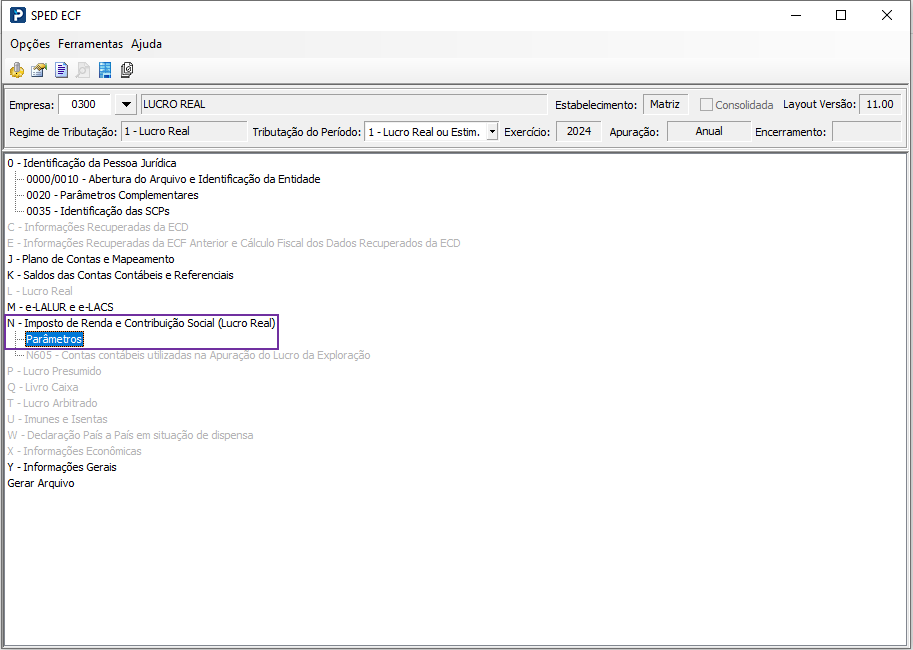Screen dimensions: 913x650
Task: Select J - Plano de Contas e Mapeamento
Action: click(91, 259)
